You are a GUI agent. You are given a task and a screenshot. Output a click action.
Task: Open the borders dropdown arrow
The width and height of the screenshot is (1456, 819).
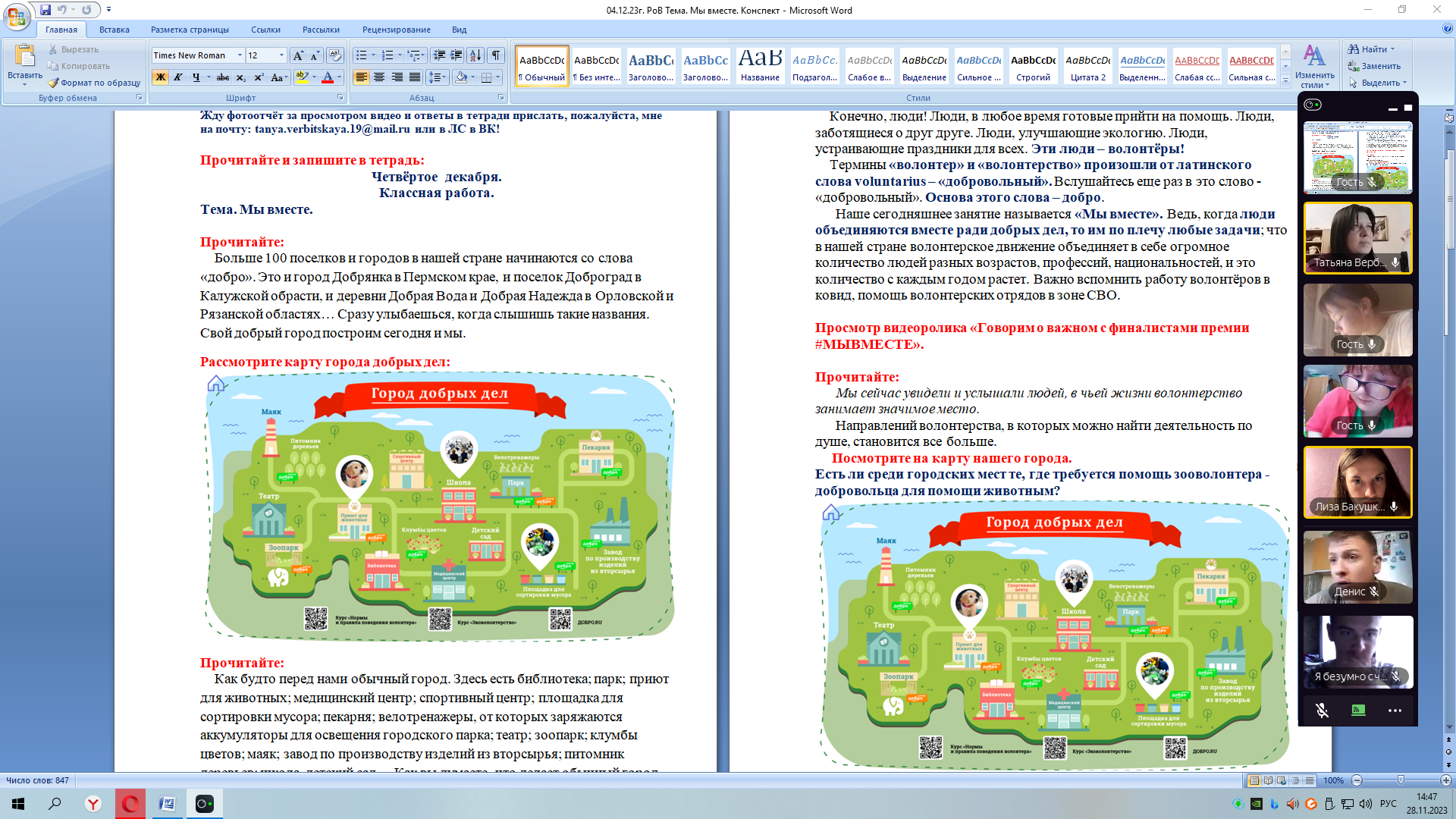[498, 77]
